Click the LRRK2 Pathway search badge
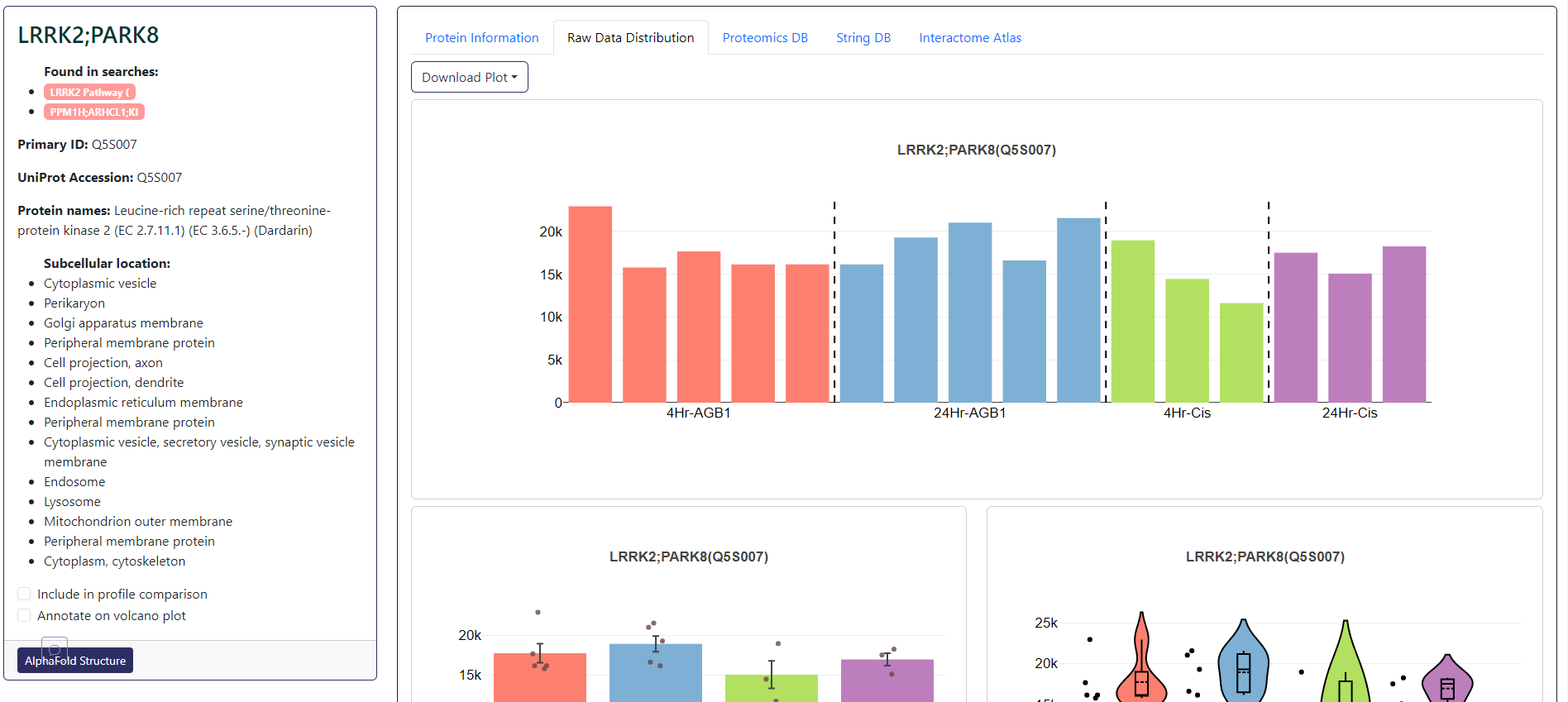 coord(89,92)
